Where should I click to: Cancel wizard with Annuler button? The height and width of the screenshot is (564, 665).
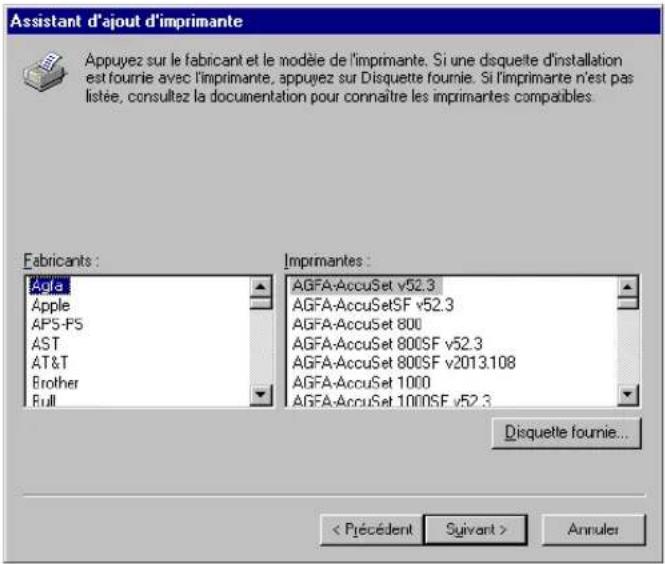[594, 529]
